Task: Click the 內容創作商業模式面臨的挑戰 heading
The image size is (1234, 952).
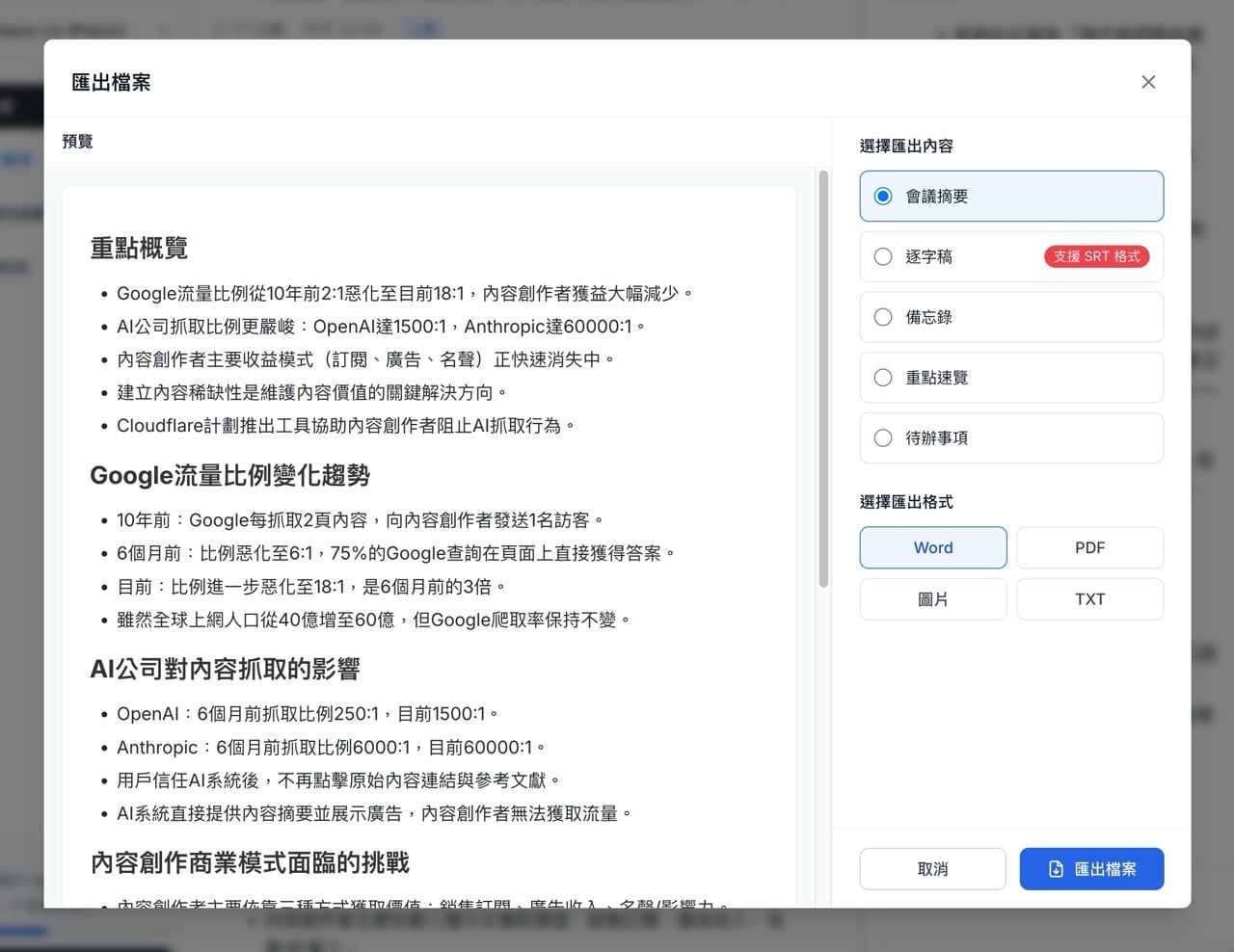Action: point(250,862)
